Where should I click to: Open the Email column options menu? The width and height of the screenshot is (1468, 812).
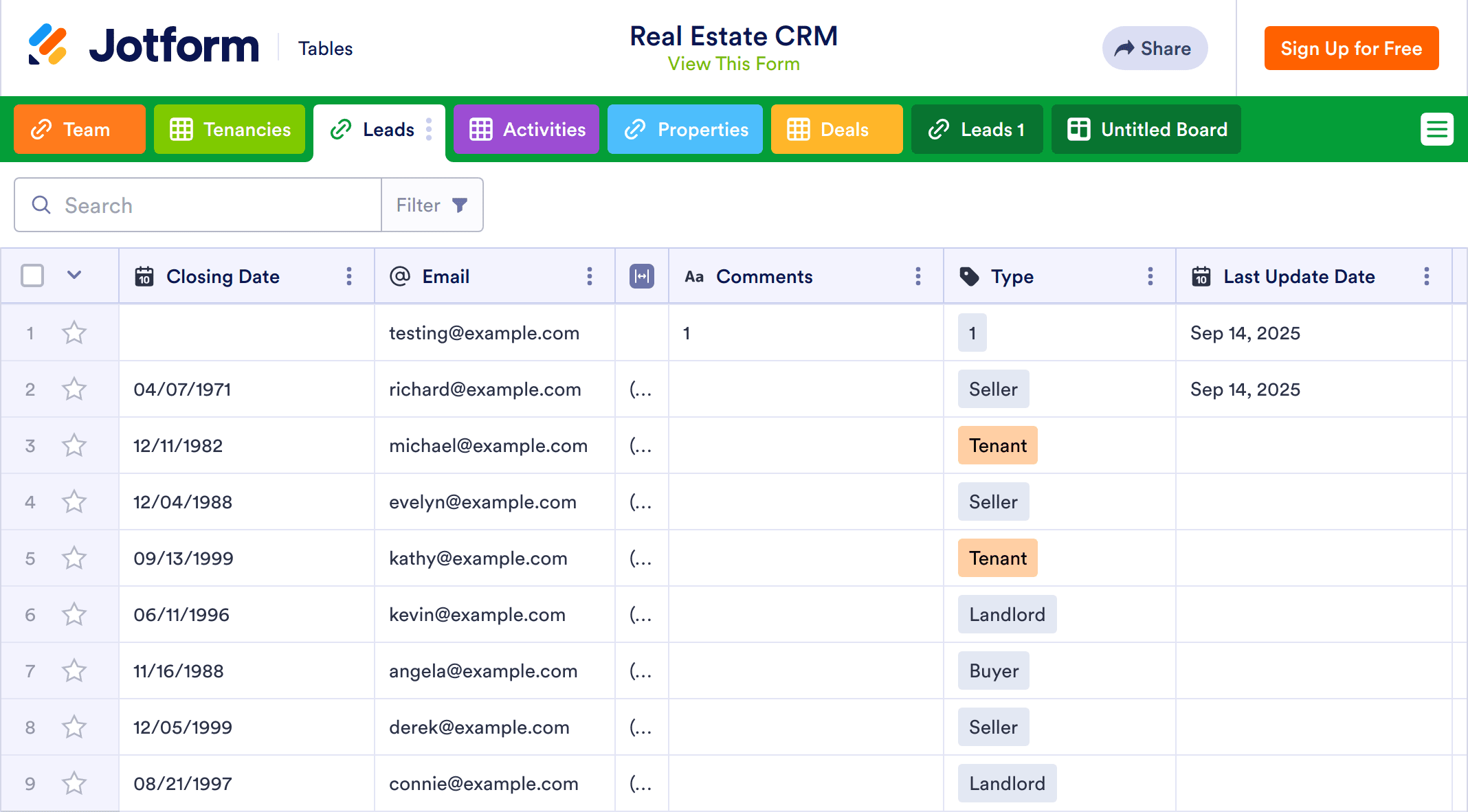tap(589, 276)
